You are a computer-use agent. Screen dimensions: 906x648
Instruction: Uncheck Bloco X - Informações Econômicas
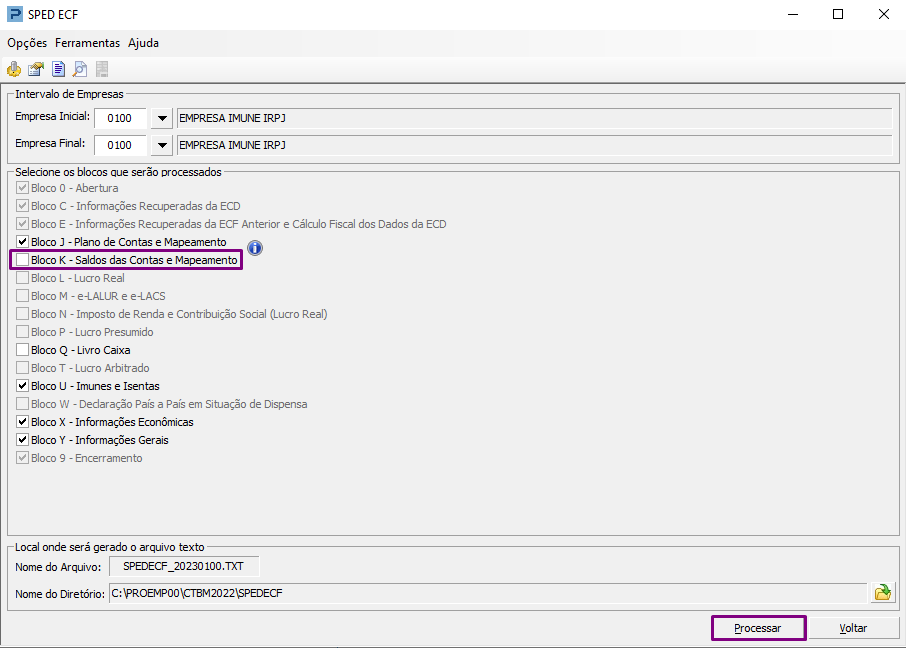[x=23, y=422]
